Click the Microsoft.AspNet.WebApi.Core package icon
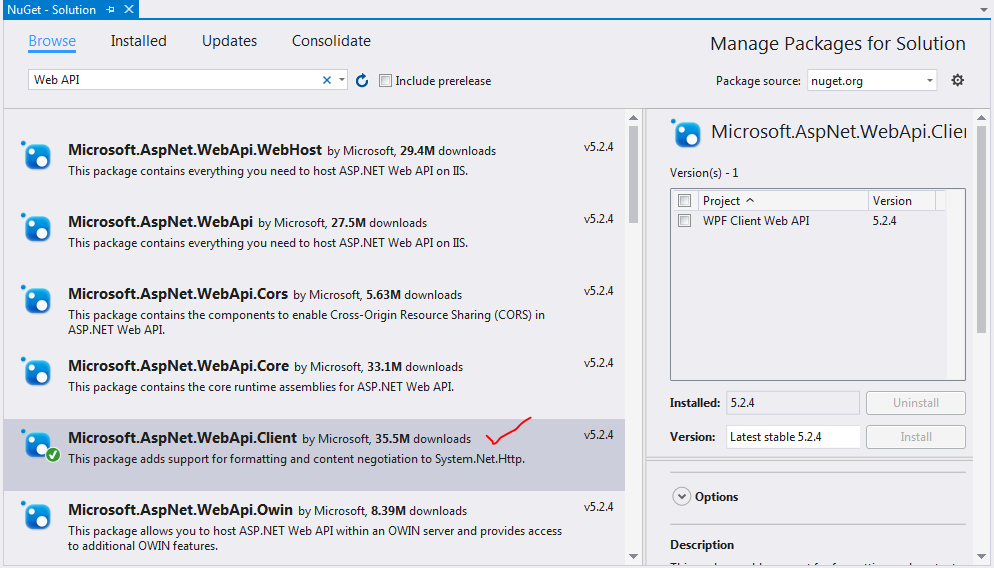This screenshot has width=994, height=568. pos(37,372)
